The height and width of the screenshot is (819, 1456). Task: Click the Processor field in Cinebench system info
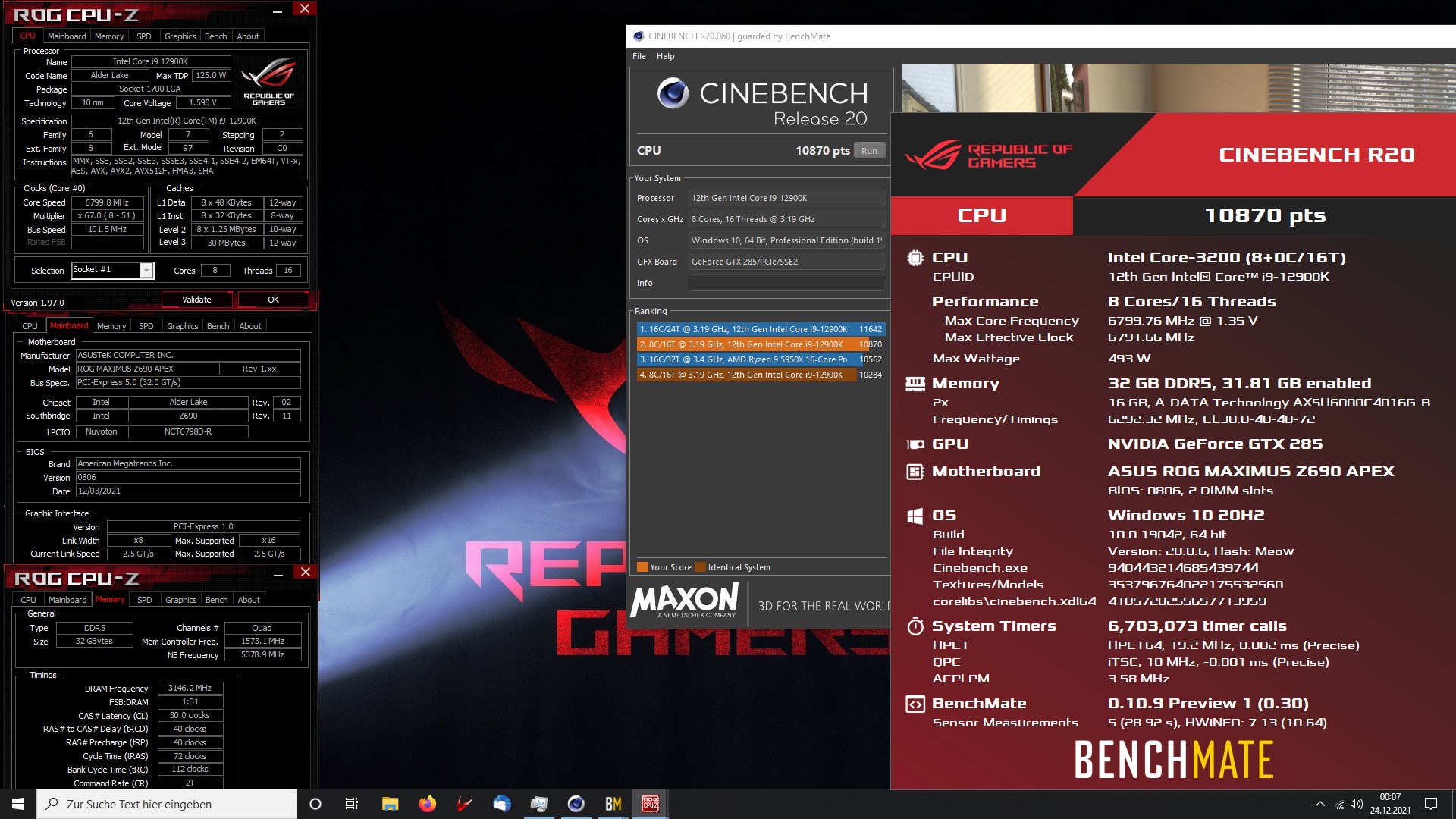(x=786, y=198)
